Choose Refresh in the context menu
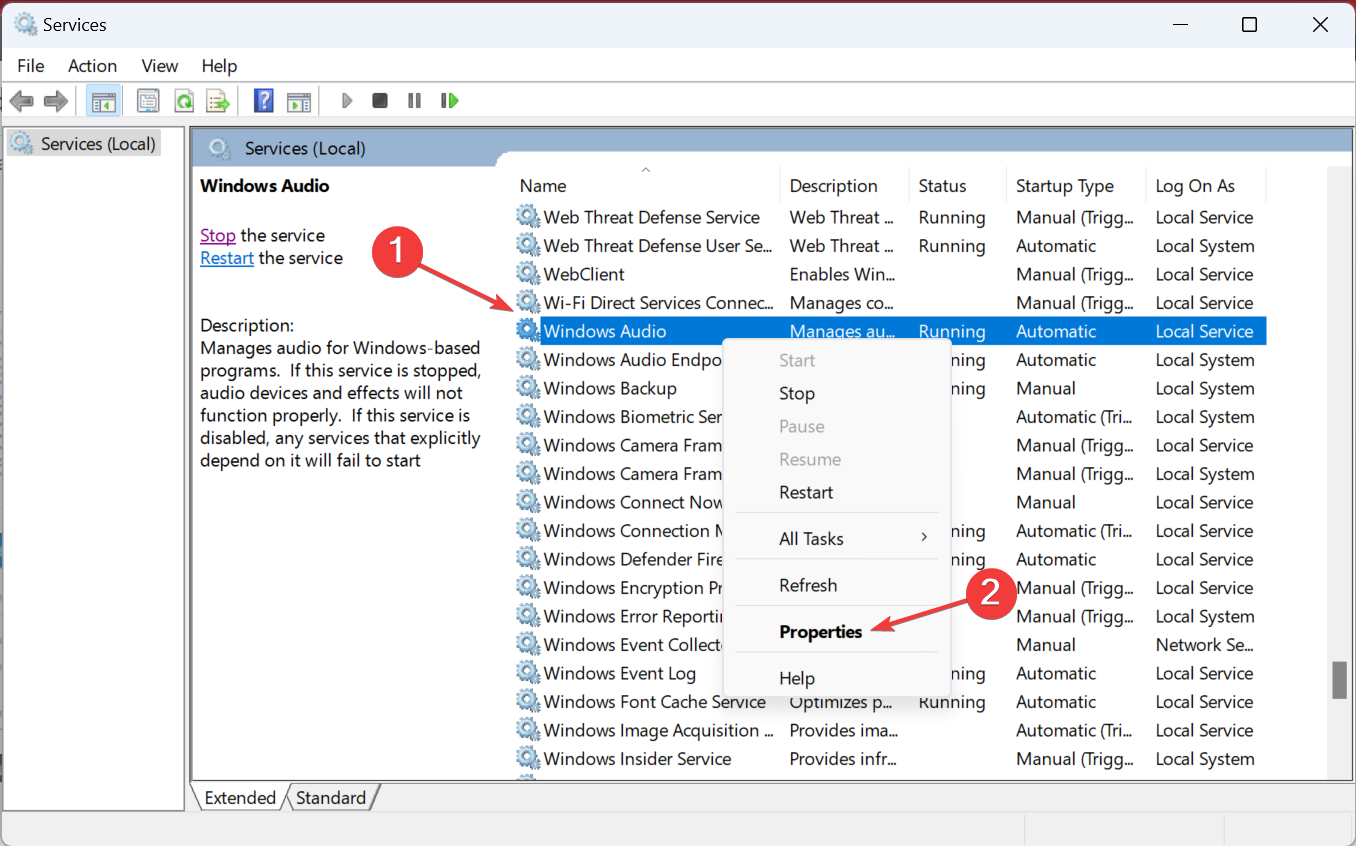 808,585
